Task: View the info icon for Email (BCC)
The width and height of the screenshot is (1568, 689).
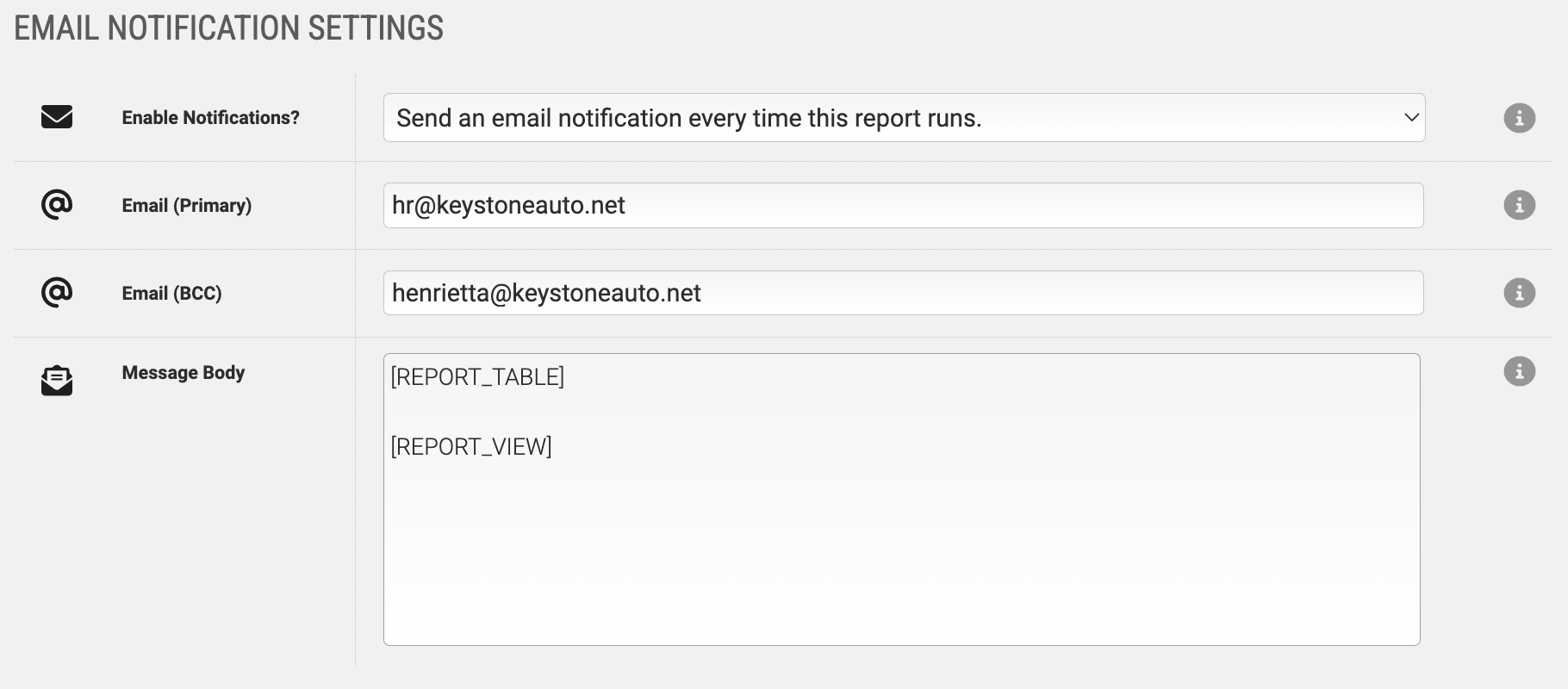Action: [1519, 293]
